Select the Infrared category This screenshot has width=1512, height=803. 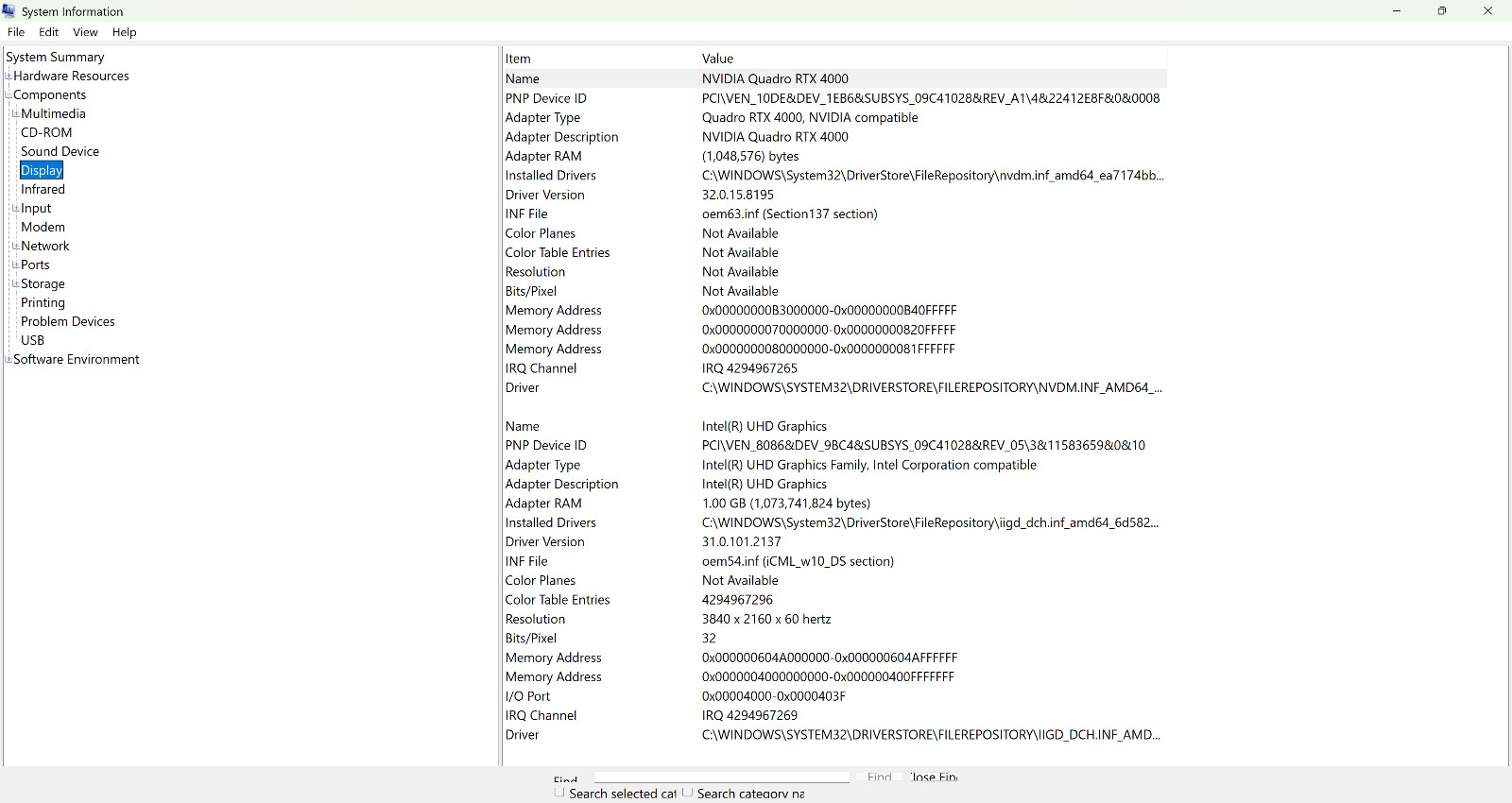coord(43,190)
